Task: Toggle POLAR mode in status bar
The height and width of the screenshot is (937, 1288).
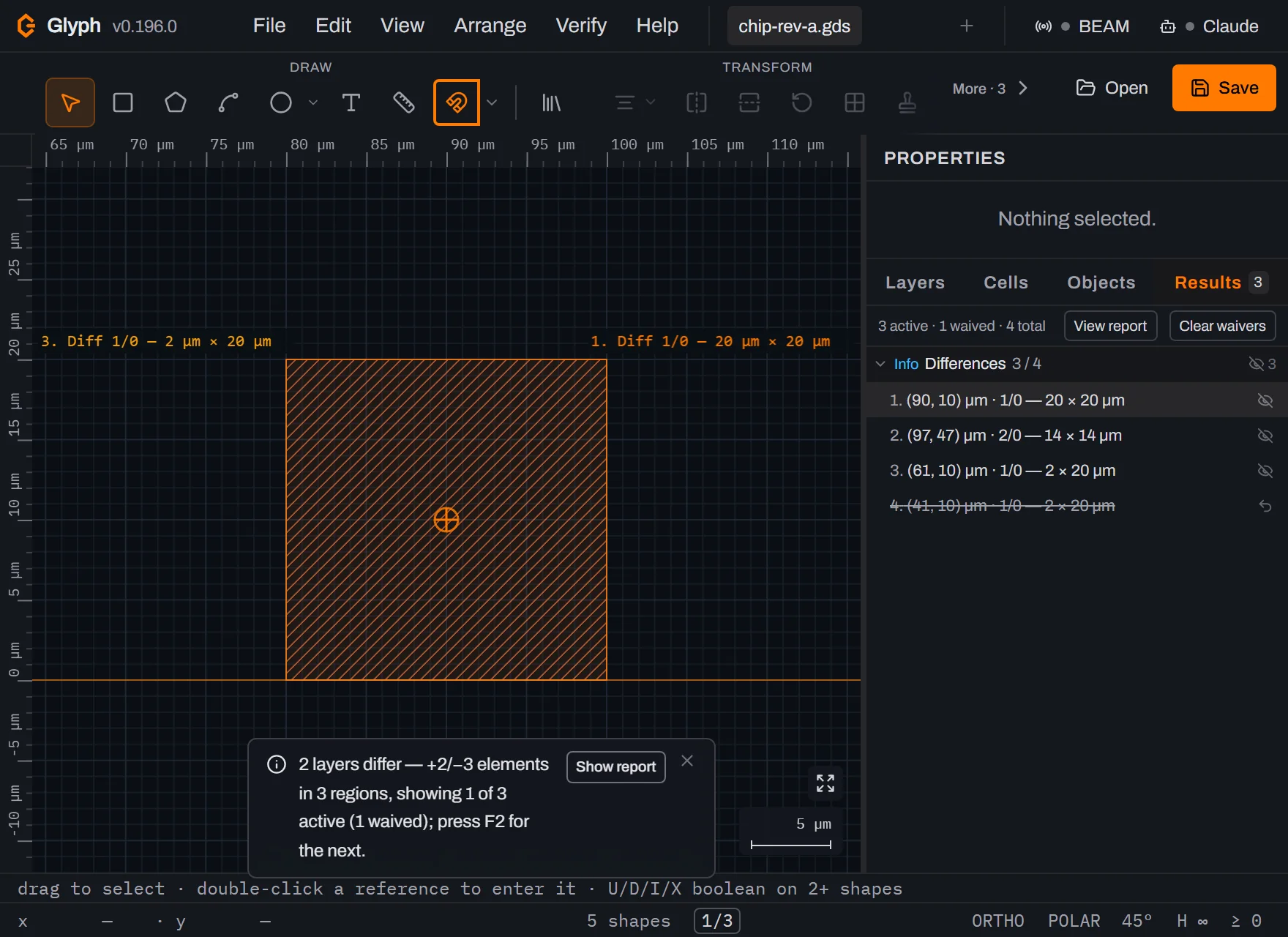Action: point(1074,921)
